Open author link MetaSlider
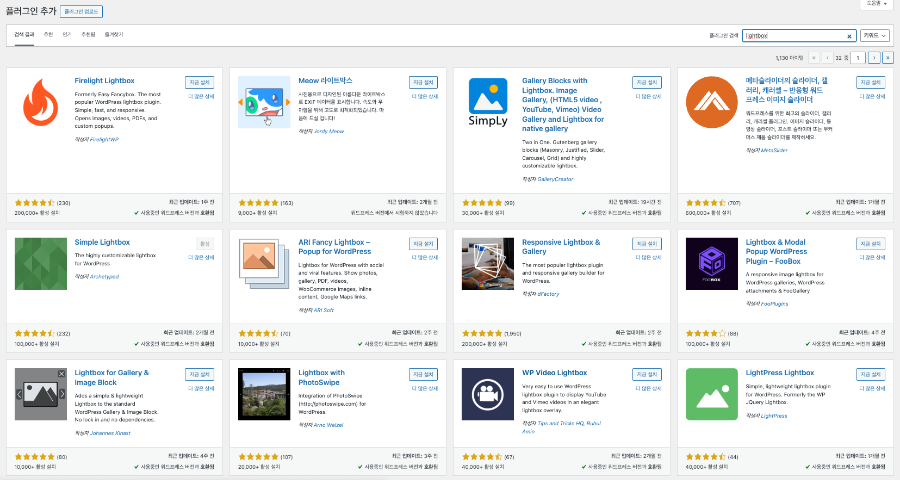 click(774, 150)
